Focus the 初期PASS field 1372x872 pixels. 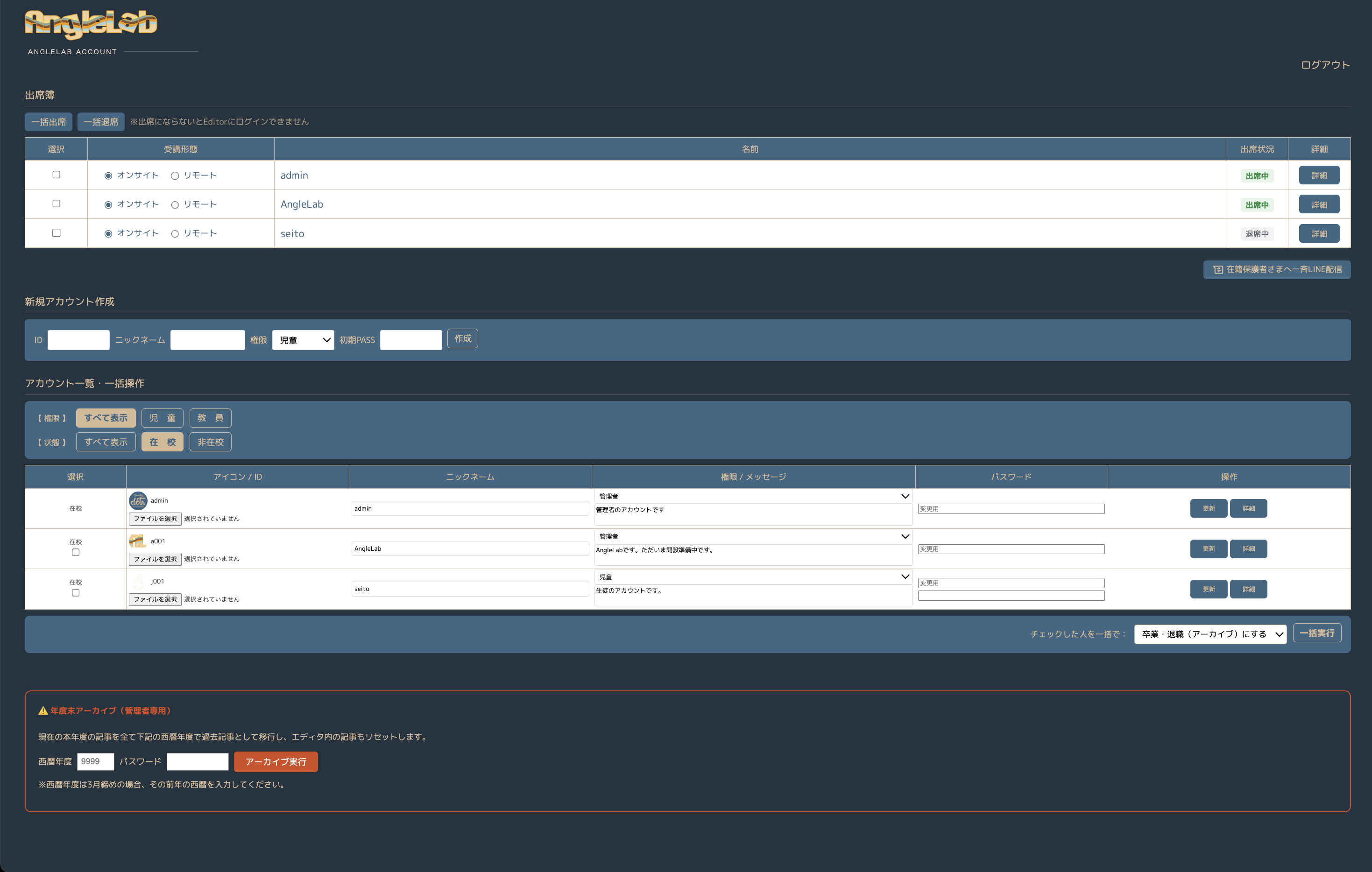pos(411,340)
